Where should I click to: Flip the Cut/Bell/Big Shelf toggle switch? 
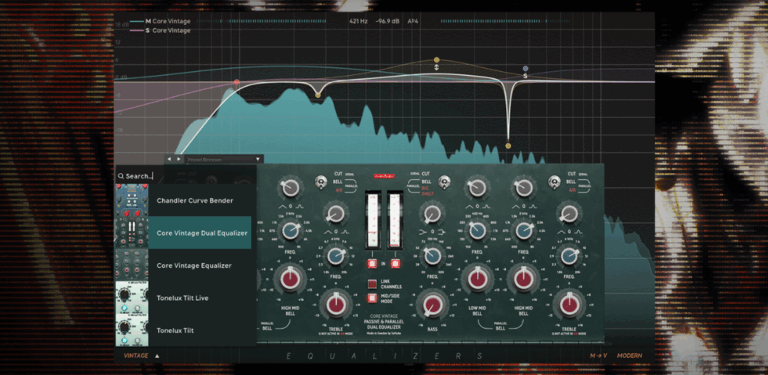click(444, 182)
